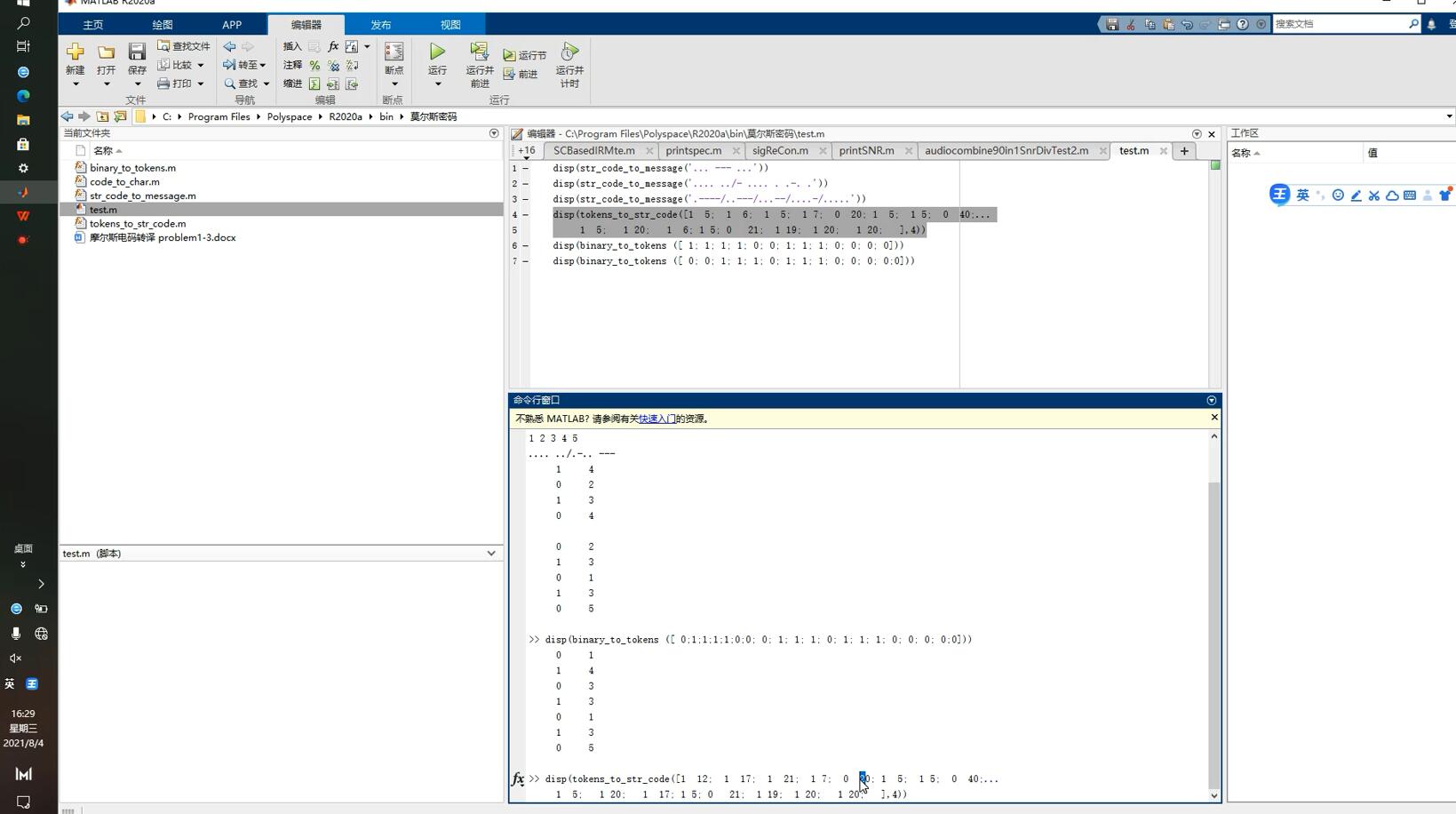Select binary_to_tokens.m in the file list
The height and width of the screenshot is (814, 1456).
click(x=132, y=168)
